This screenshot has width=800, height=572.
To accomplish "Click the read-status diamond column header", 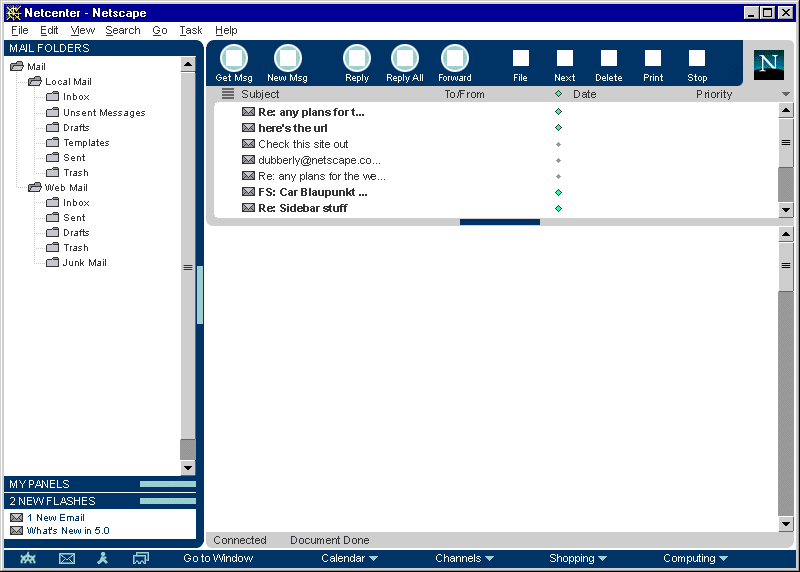I will point(558,94).
